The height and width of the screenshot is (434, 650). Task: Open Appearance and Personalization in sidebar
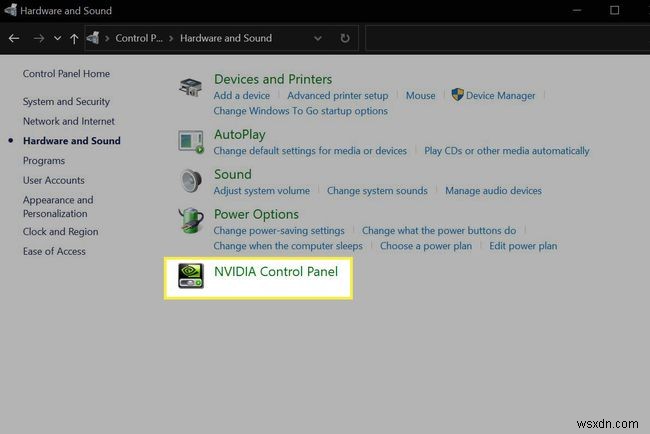point(58,206)
